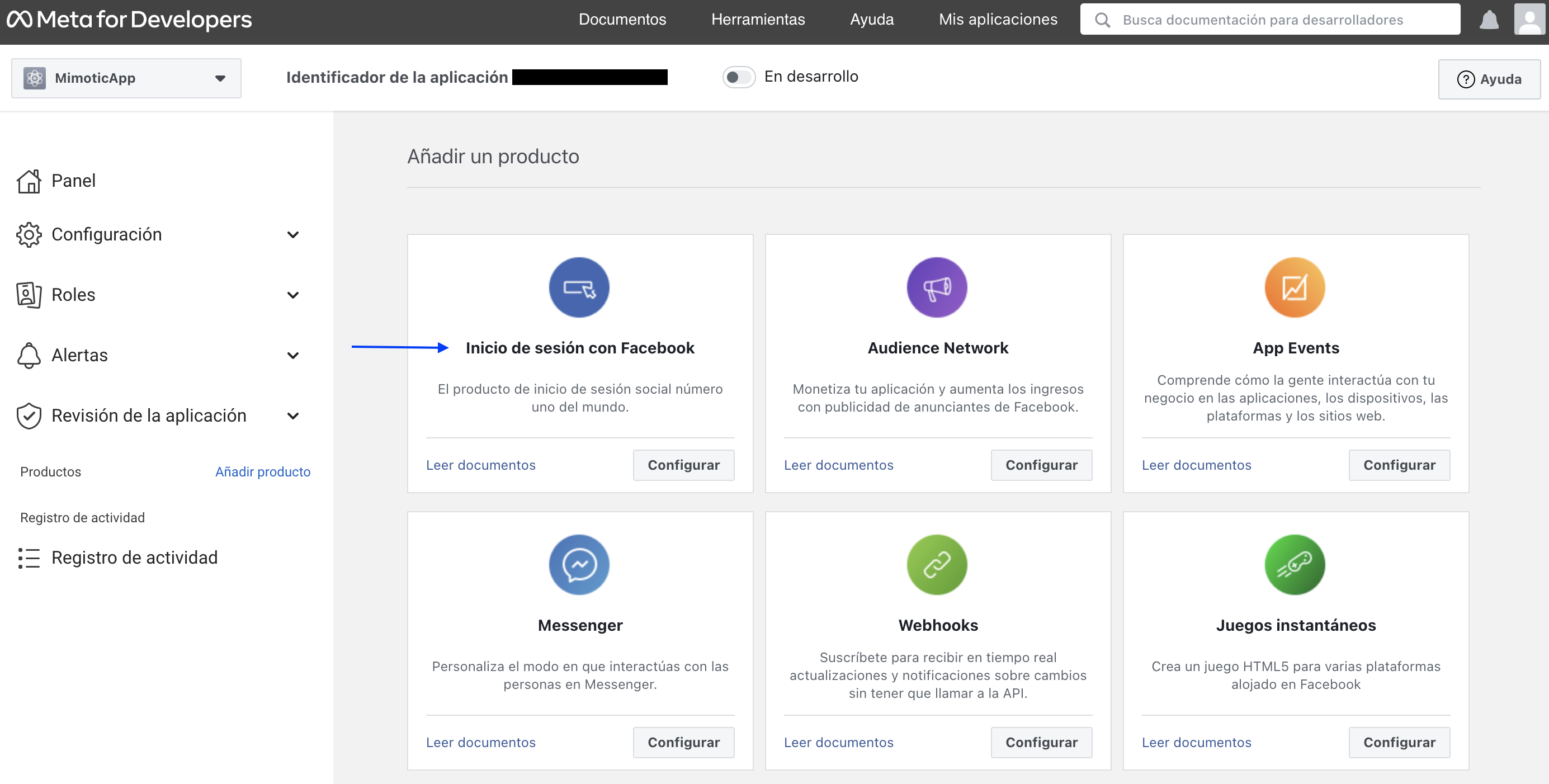Open the MimoticApp app selector dropdown

[126, 78]
